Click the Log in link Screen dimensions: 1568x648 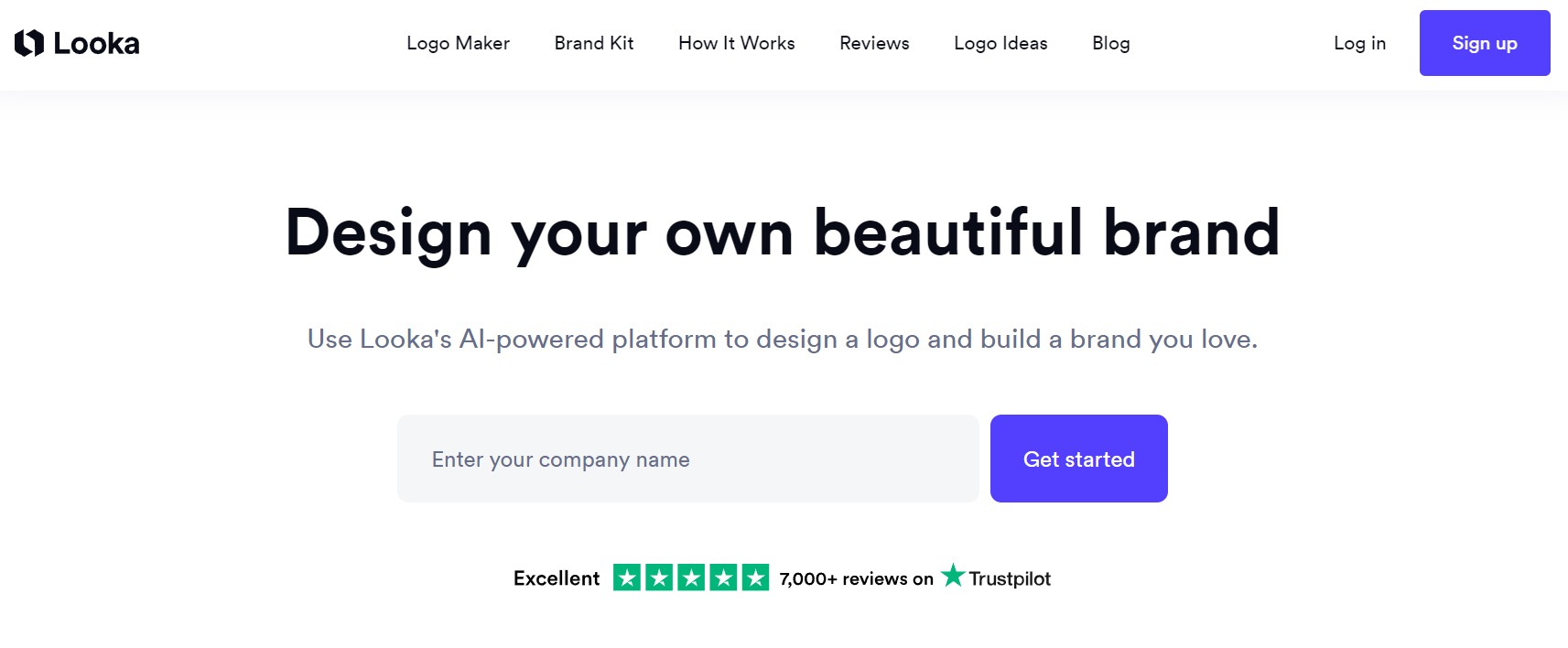1359,43
